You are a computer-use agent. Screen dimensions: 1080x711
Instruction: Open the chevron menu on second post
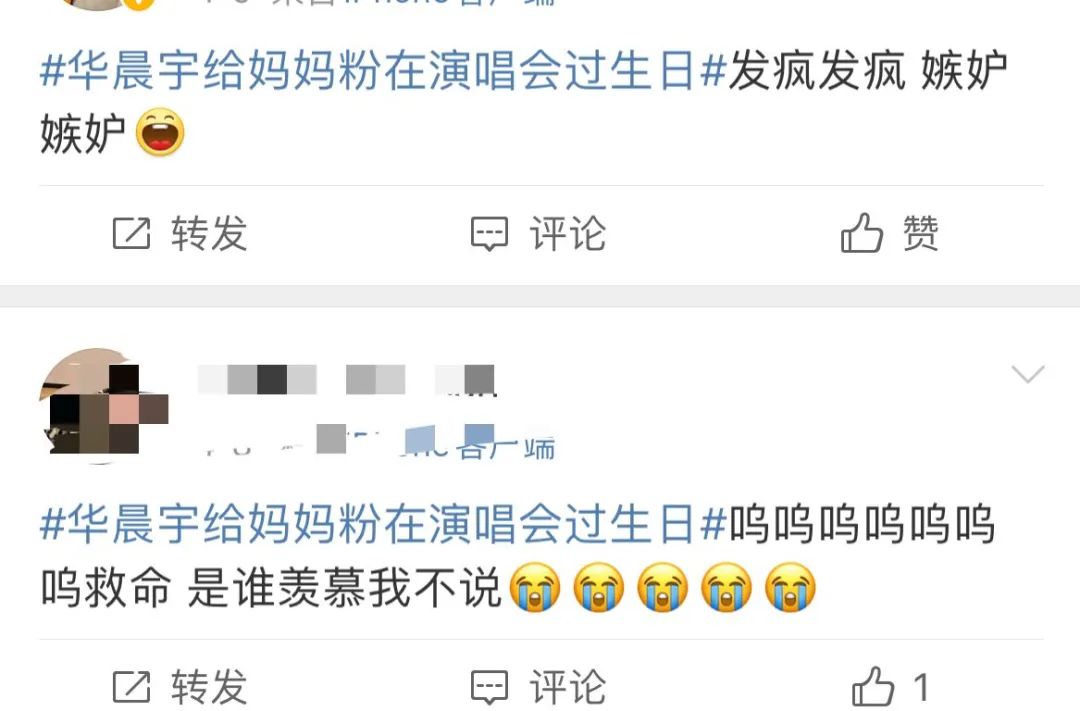coord(1028,374)
